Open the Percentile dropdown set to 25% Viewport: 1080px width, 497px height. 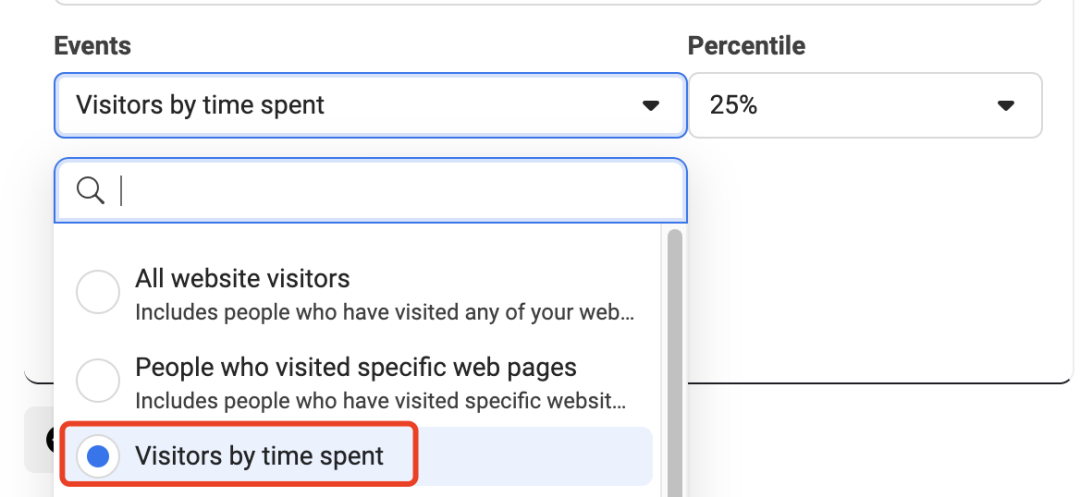coord(864,105)
